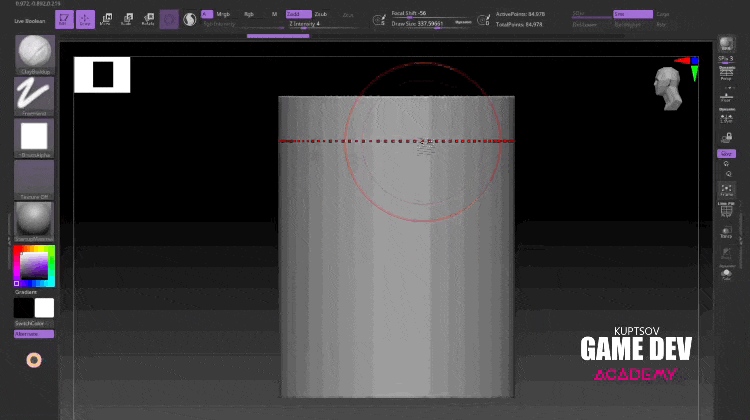
Task: Adjust the SPix 3 slider
Action: click(726, 59)
